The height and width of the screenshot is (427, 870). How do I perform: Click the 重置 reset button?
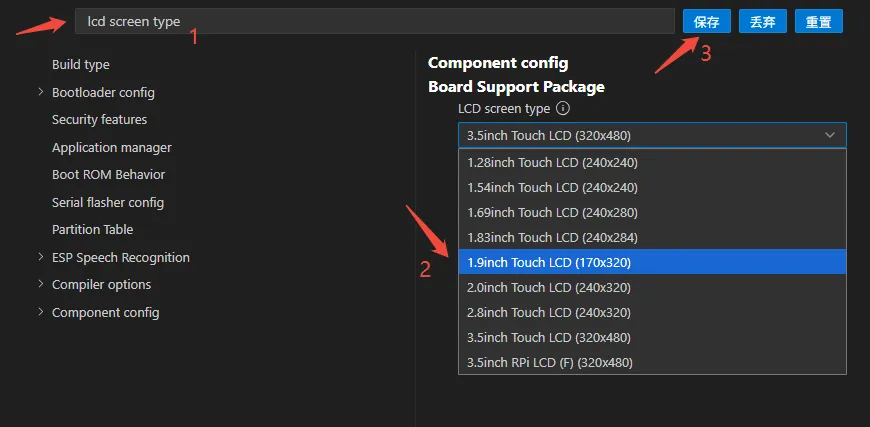(818, 21)
